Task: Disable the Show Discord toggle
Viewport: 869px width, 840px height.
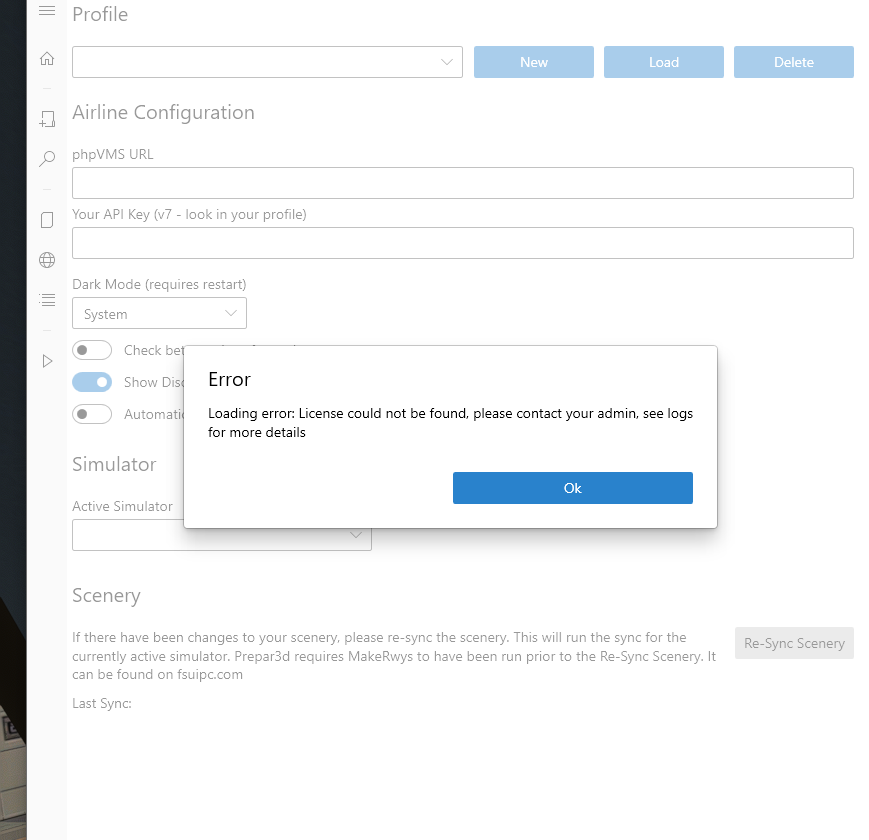Action: click(92, 382)
